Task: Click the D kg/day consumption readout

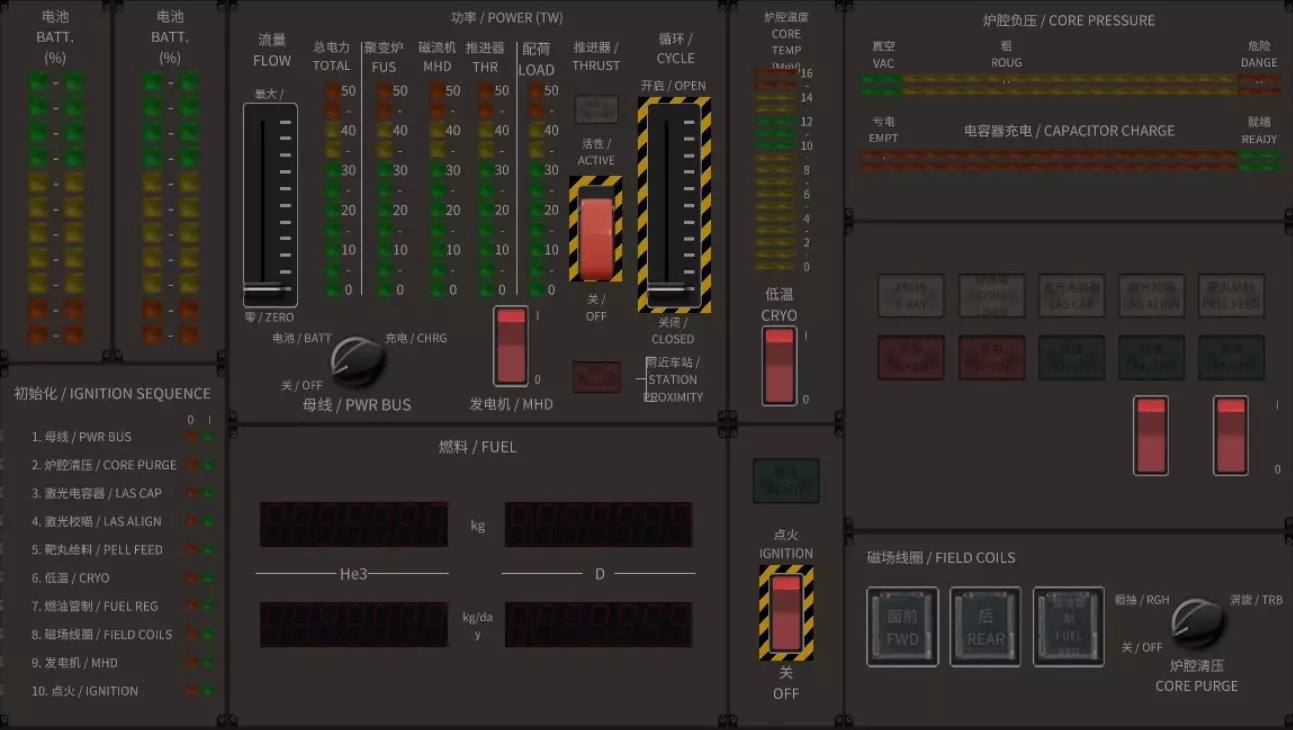Action: pyautogui.click(x=599, y=624)
